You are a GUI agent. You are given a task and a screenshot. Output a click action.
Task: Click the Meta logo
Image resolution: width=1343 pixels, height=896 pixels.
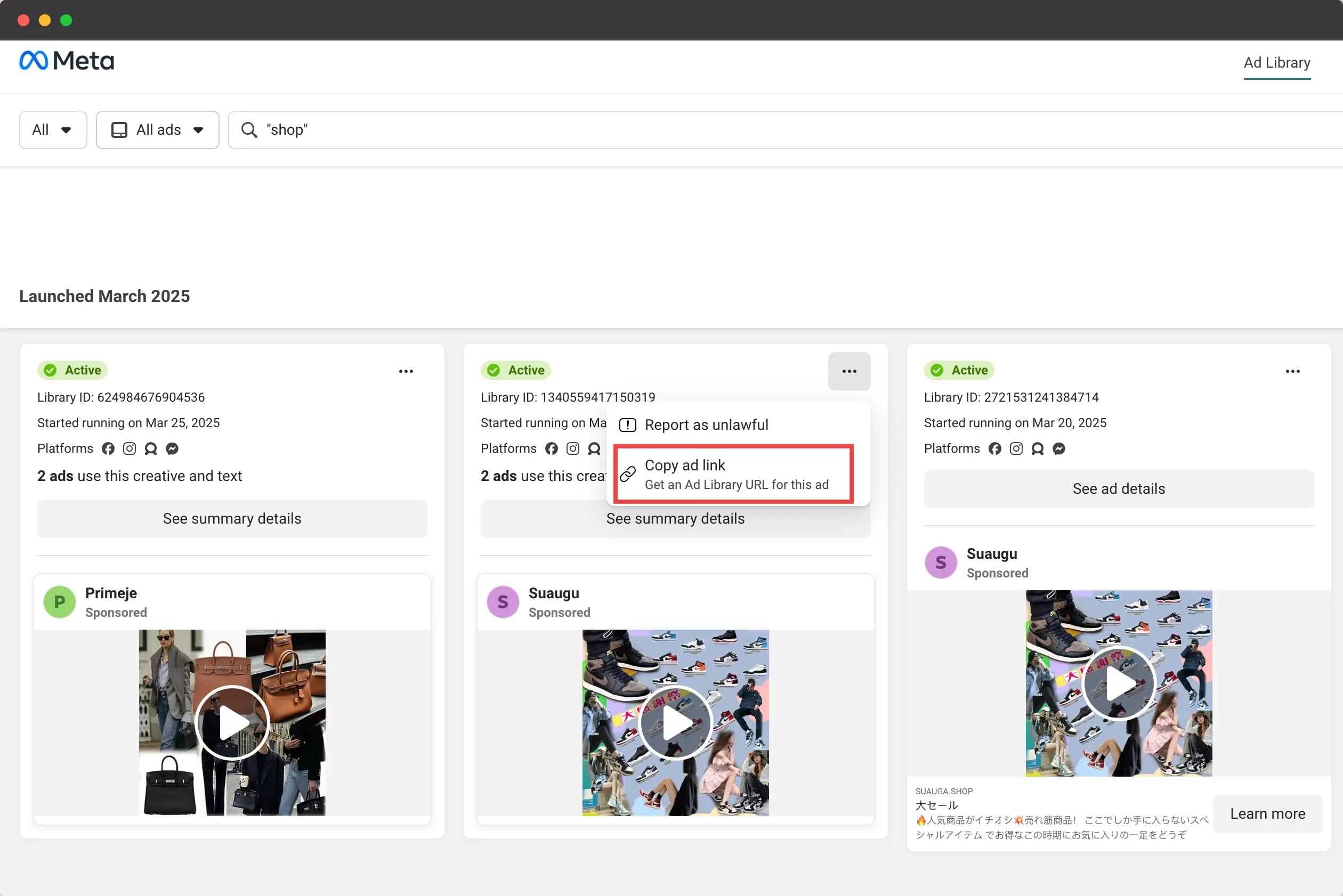tap(67, 61)
